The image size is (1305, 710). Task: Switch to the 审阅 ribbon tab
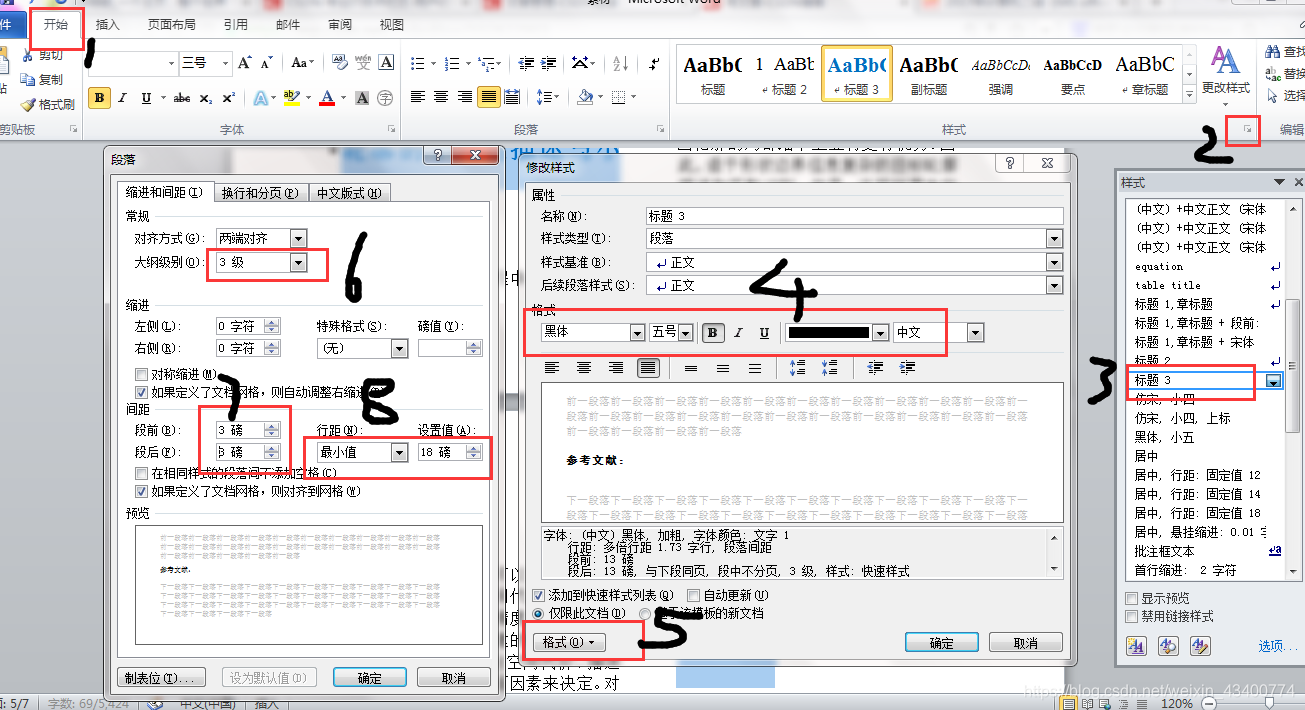tap(340, 25)
